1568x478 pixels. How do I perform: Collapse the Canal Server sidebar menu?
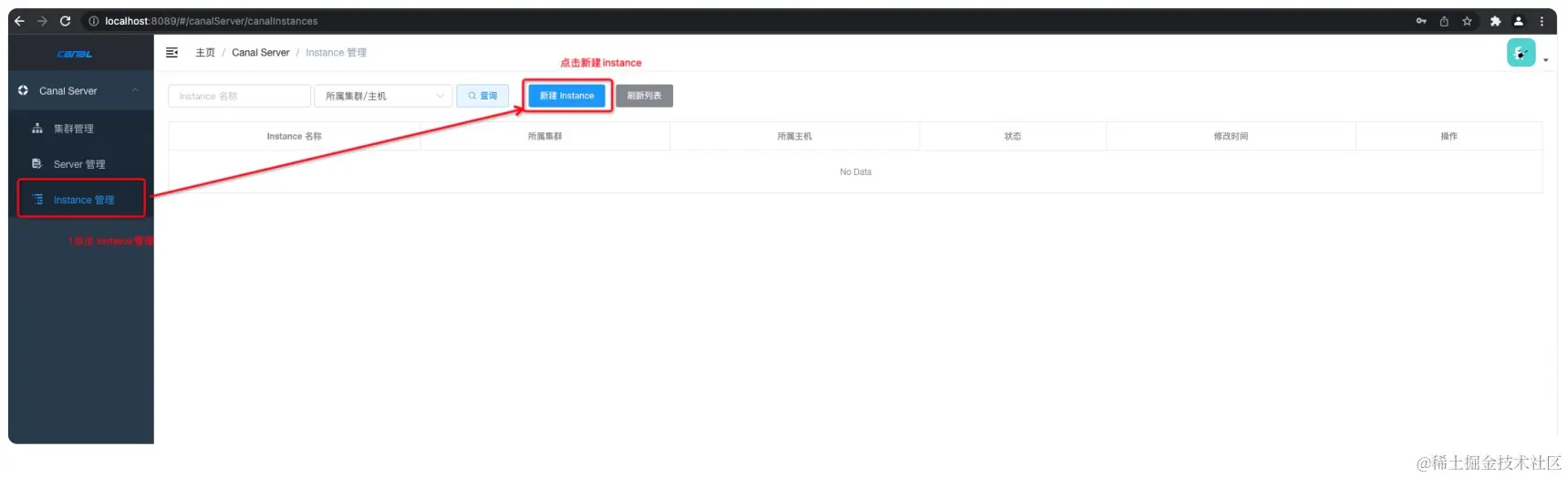pyautogui.click(x=80, y=91)
